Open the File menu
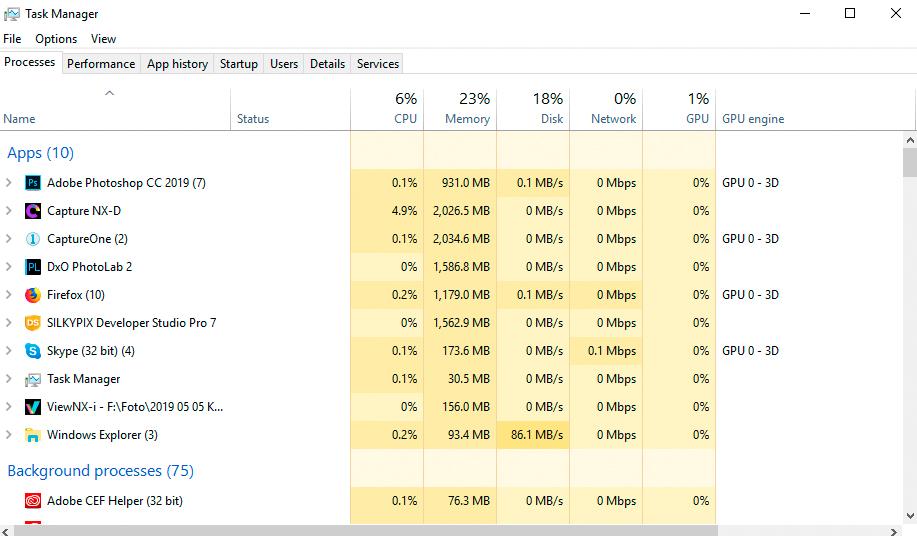Viewport: 917px width, 536px height. click(12, 39)
